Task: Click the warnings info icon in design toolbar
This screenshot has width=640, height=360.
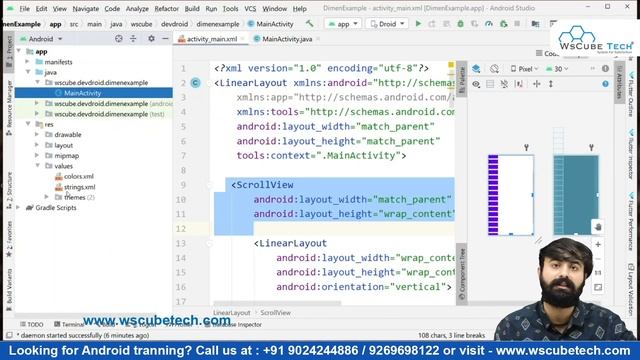Action: click(x=605, y=69)
